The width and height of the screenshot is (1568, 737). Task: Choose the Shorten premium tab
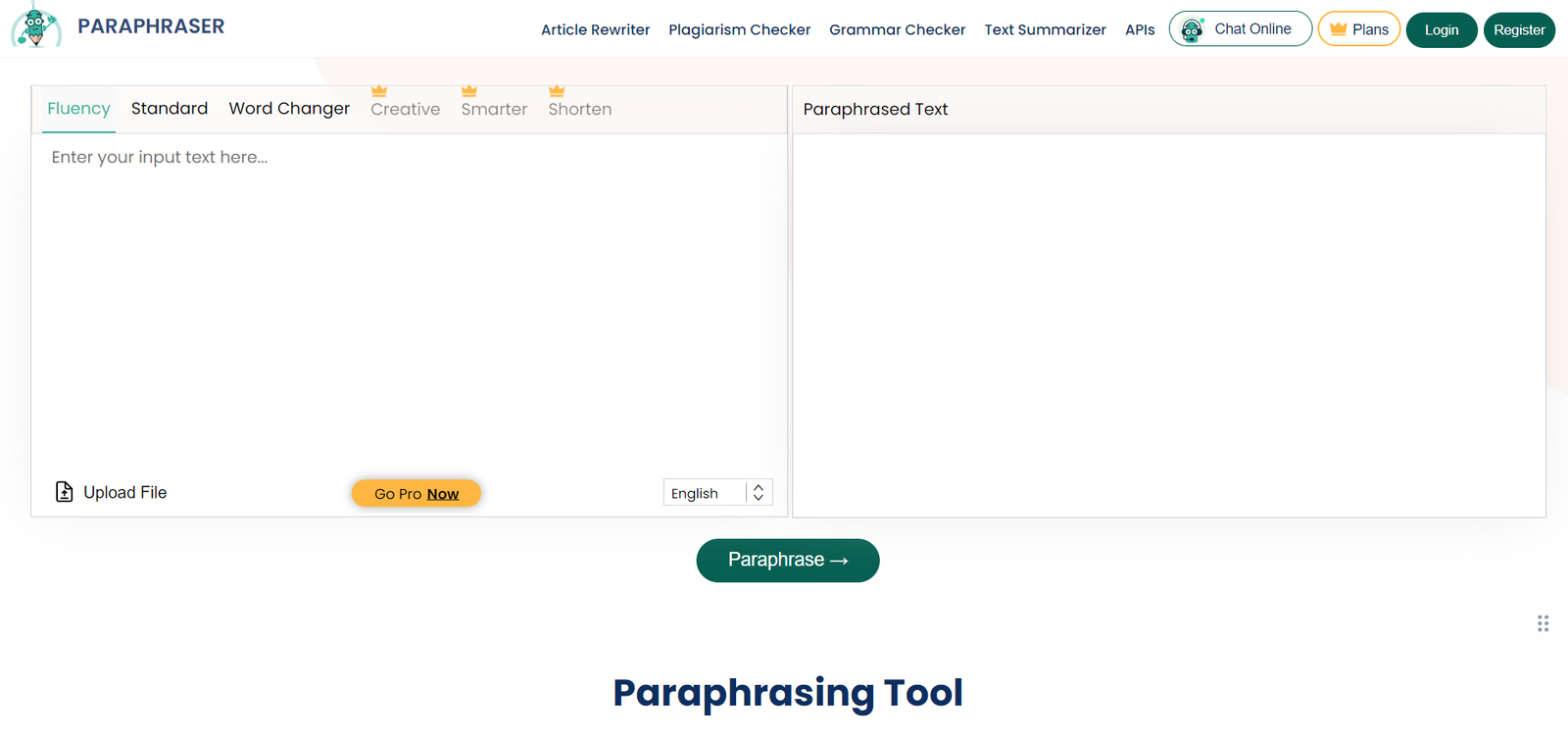(x=580, y=110)
